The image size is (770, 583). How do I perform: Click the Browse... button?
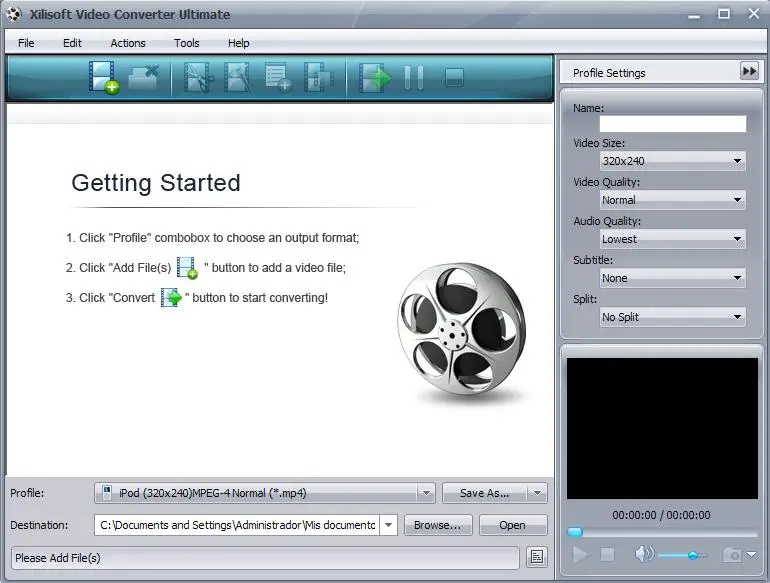pyautogui.click(x=438, y=525)
